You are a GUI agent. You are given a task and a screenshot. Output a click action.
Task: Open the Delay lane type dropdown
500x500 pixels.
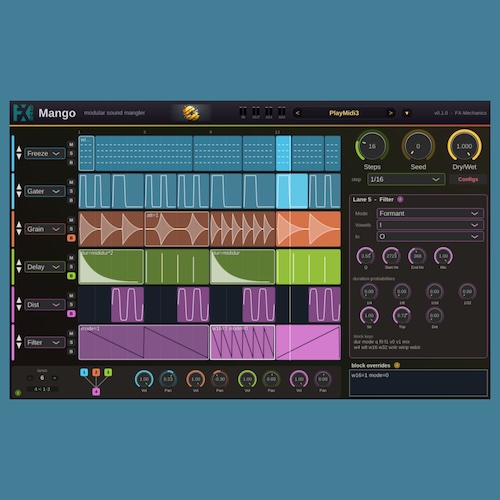(45, 267)
